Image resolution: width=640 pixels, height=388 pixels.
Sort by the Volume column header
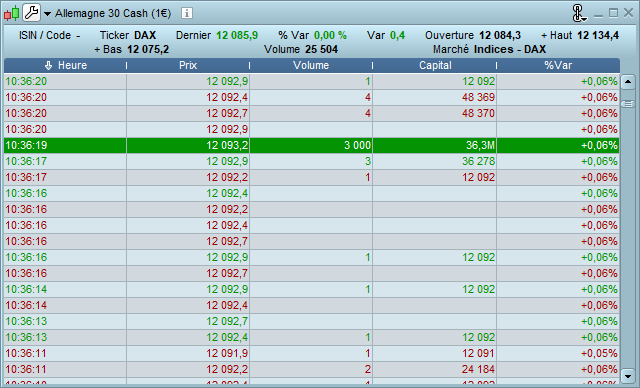pos(311,65)
